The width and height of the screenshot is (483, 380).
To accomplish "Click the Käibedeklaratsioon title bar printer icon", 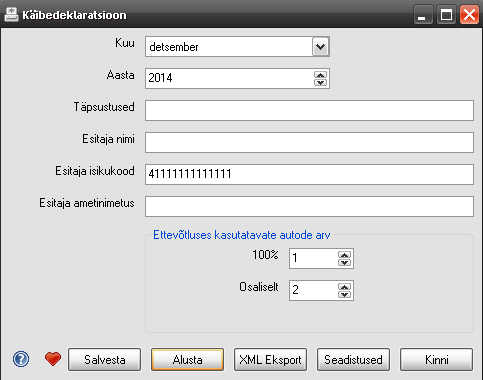I will point(11,15).
